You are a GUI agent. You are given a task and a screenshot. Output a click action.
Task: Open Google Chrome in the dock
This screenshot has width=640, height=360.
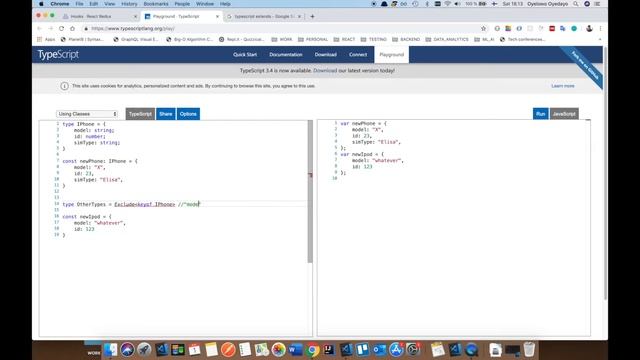pos(312,350)
